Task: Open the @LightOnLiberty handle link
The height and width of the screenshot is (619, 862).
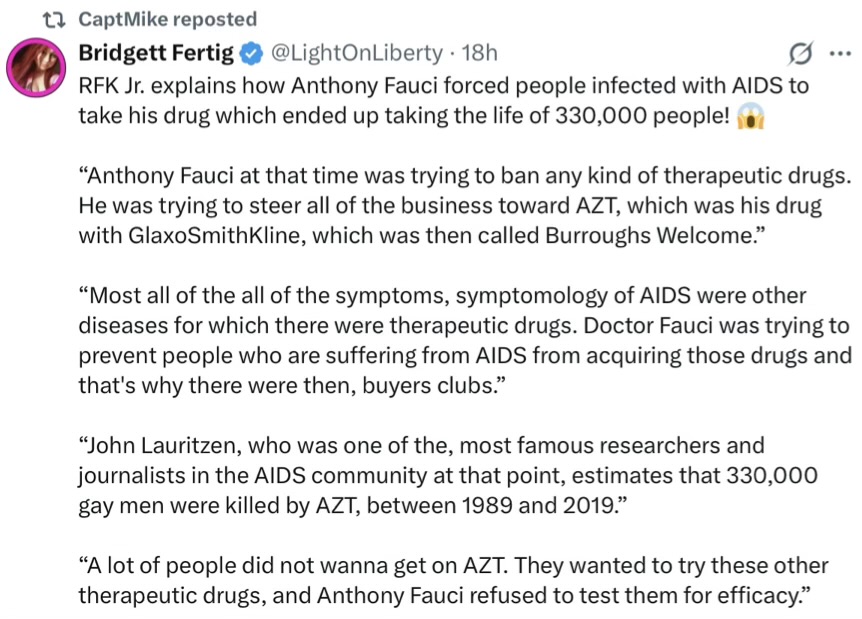Action: pos(356,52)
